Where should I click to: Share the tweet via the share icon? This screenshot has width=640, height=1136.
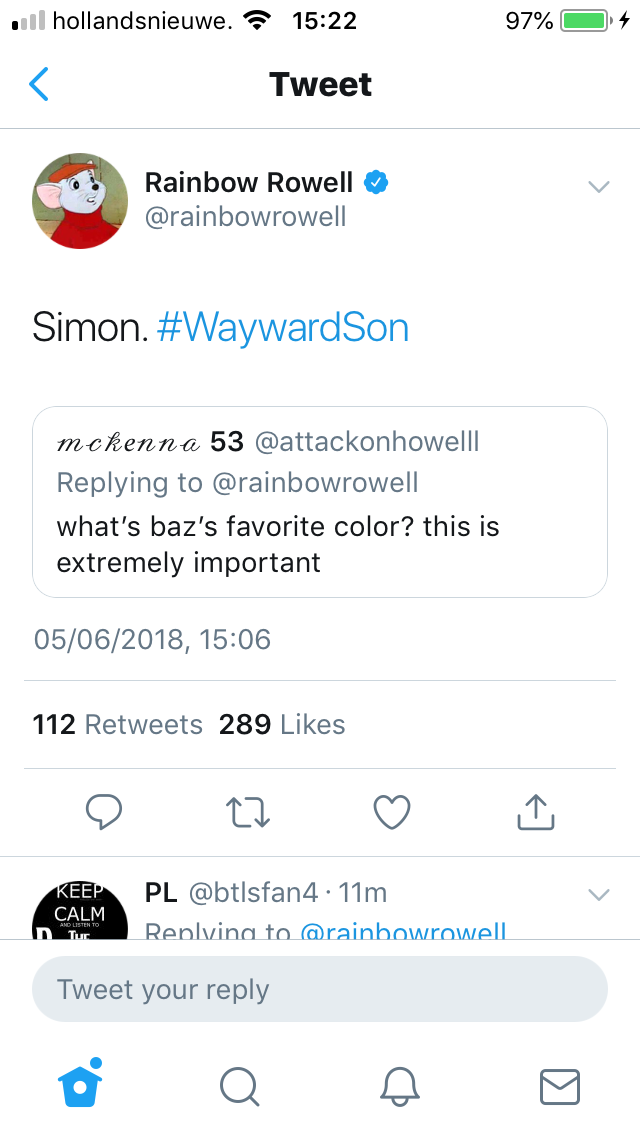coord(535,812)
